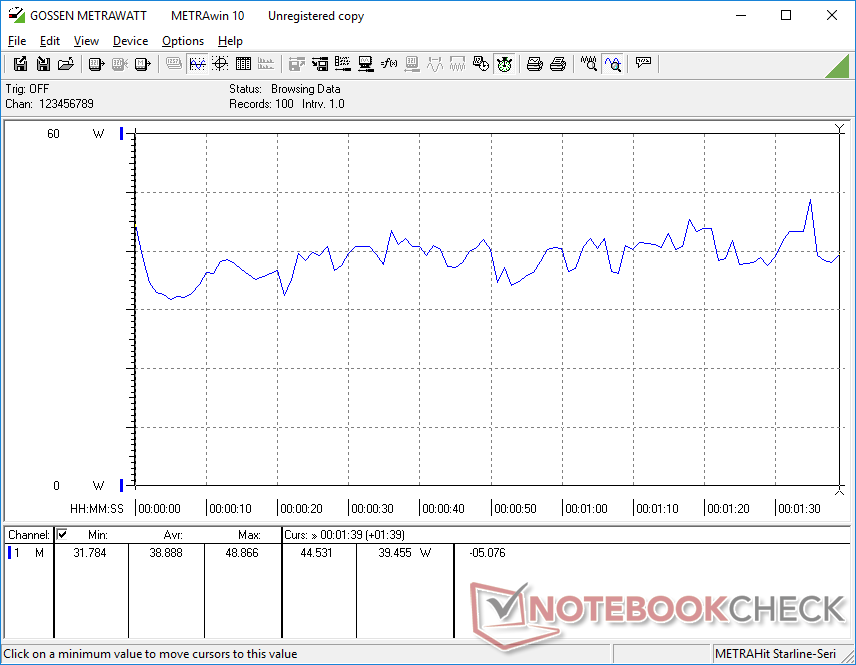Open the channel settings list icon

(x=343, y=64)
